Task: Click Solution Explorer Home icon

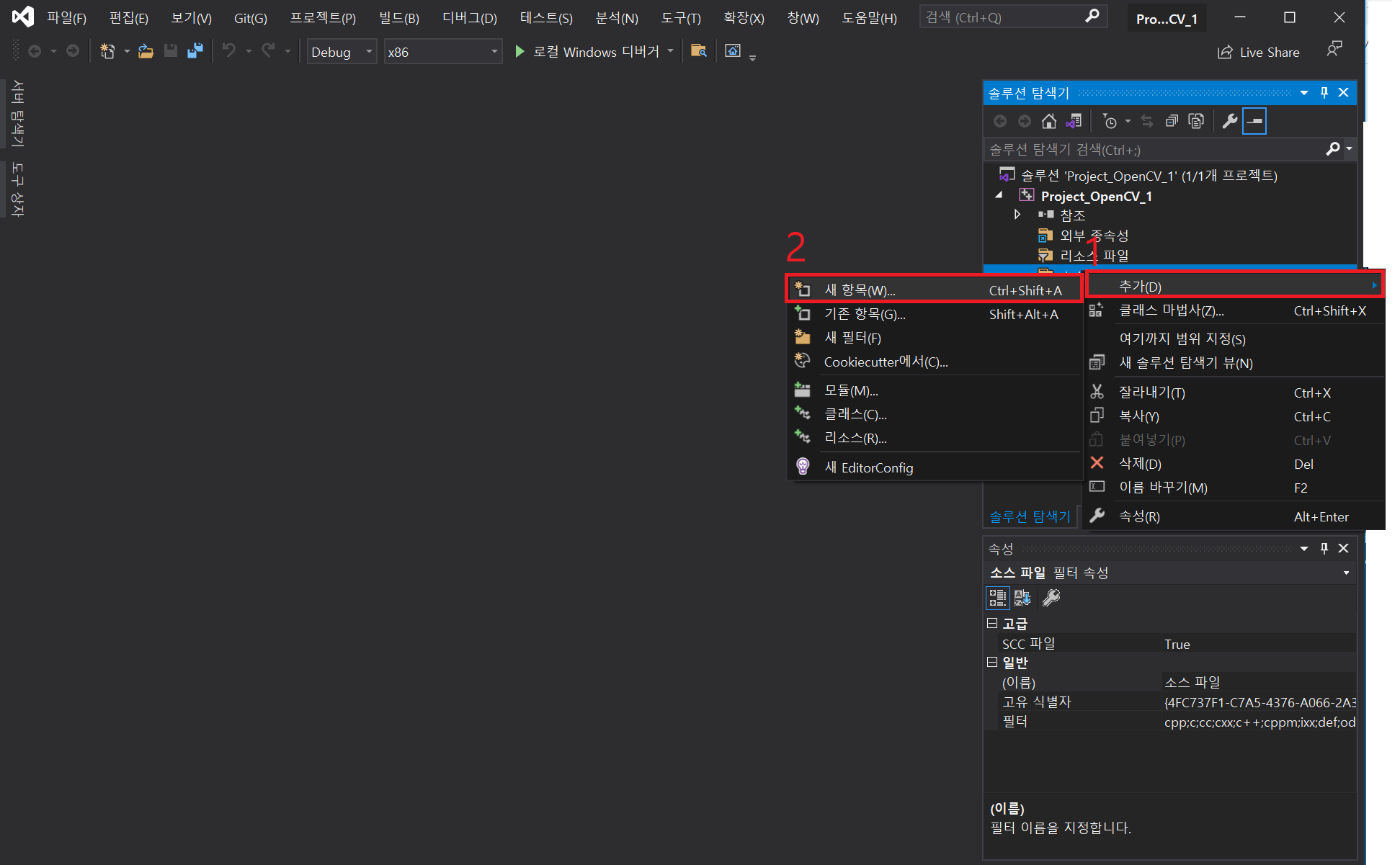Action: (1048, 121)
